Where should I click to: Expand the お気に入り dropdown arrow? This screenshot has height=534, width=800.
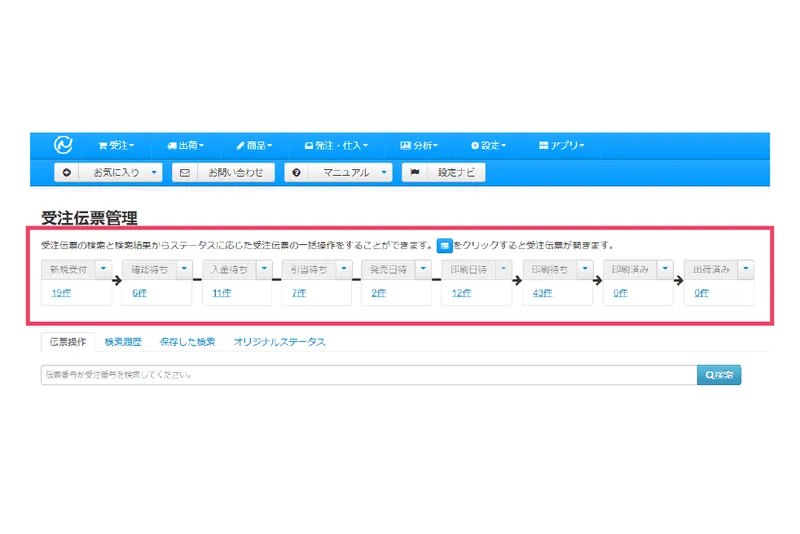click(x=154, y=172)
